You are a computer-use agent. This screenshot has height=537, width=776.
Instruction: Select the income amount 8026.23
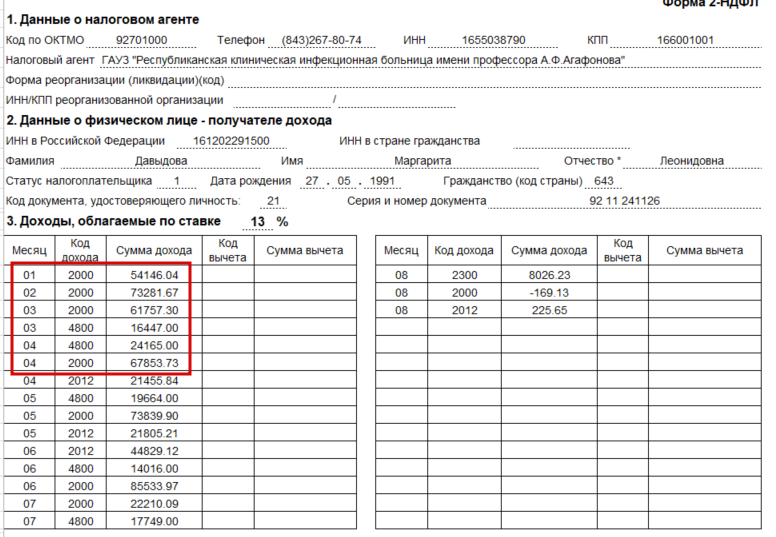pyautogui.click(x=549, y=275)
